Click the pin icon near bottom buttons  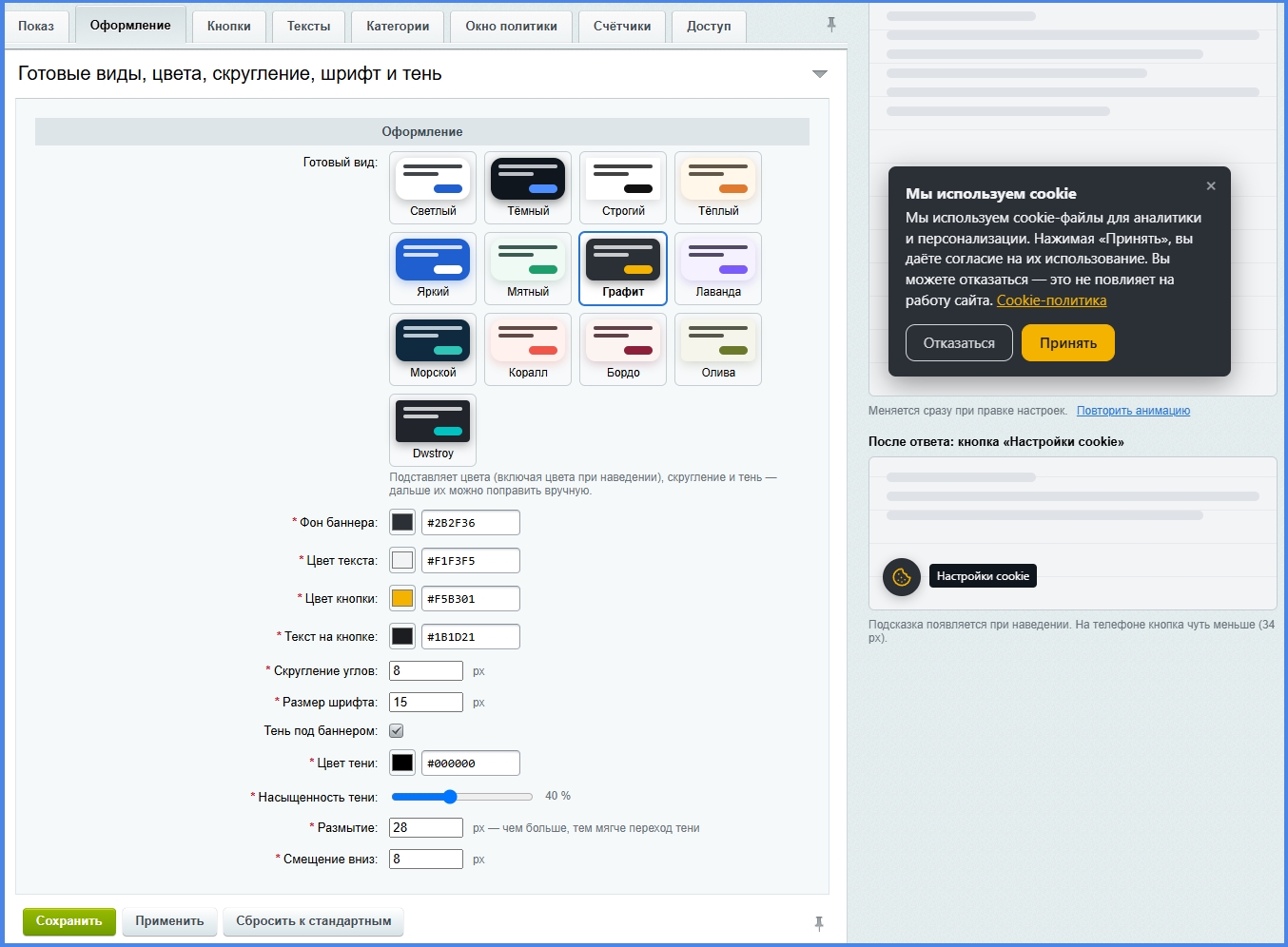click(x=819, y=922)
